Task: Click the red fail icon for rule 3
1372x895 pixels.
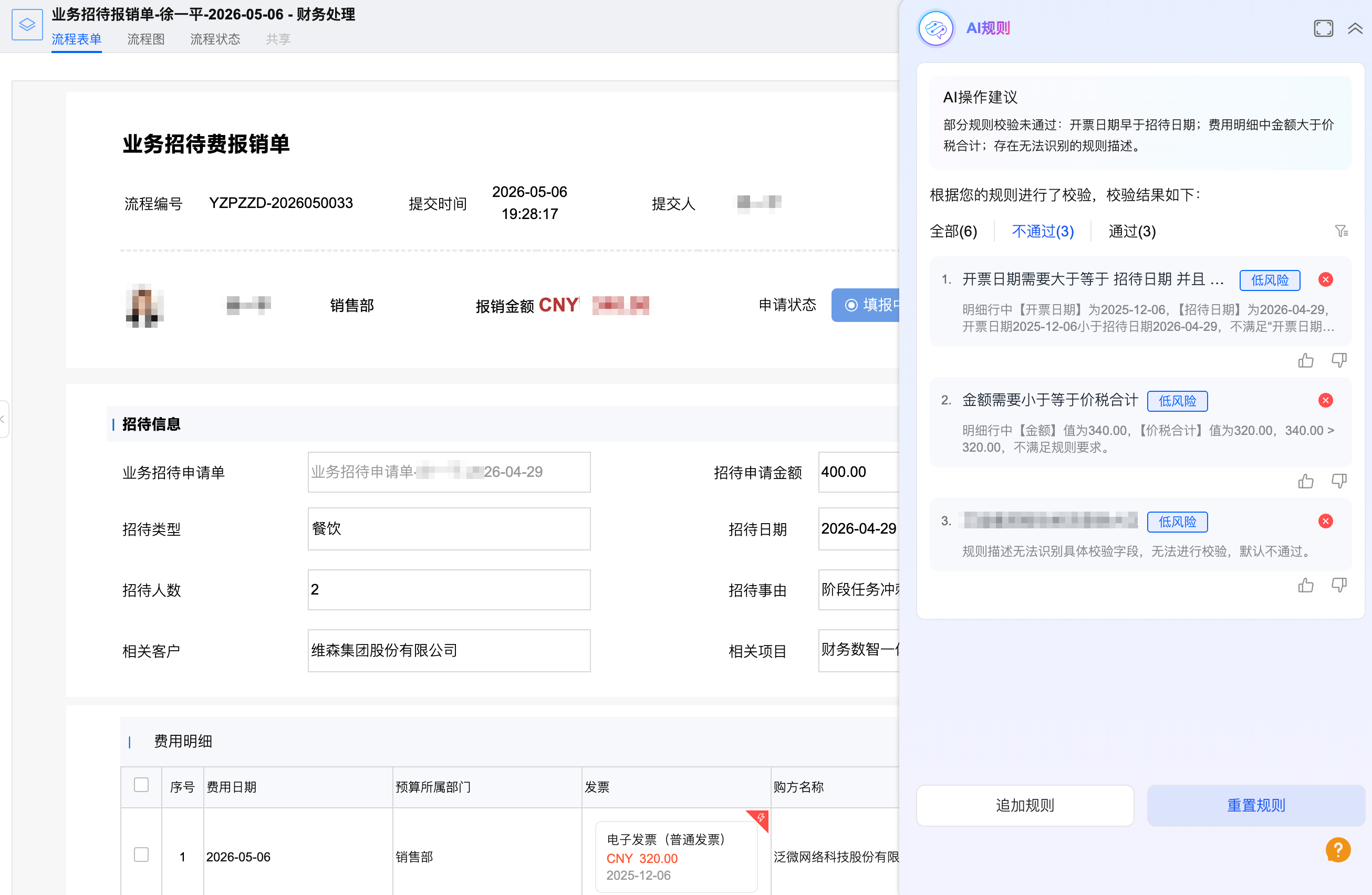Action: (1325, 521)
